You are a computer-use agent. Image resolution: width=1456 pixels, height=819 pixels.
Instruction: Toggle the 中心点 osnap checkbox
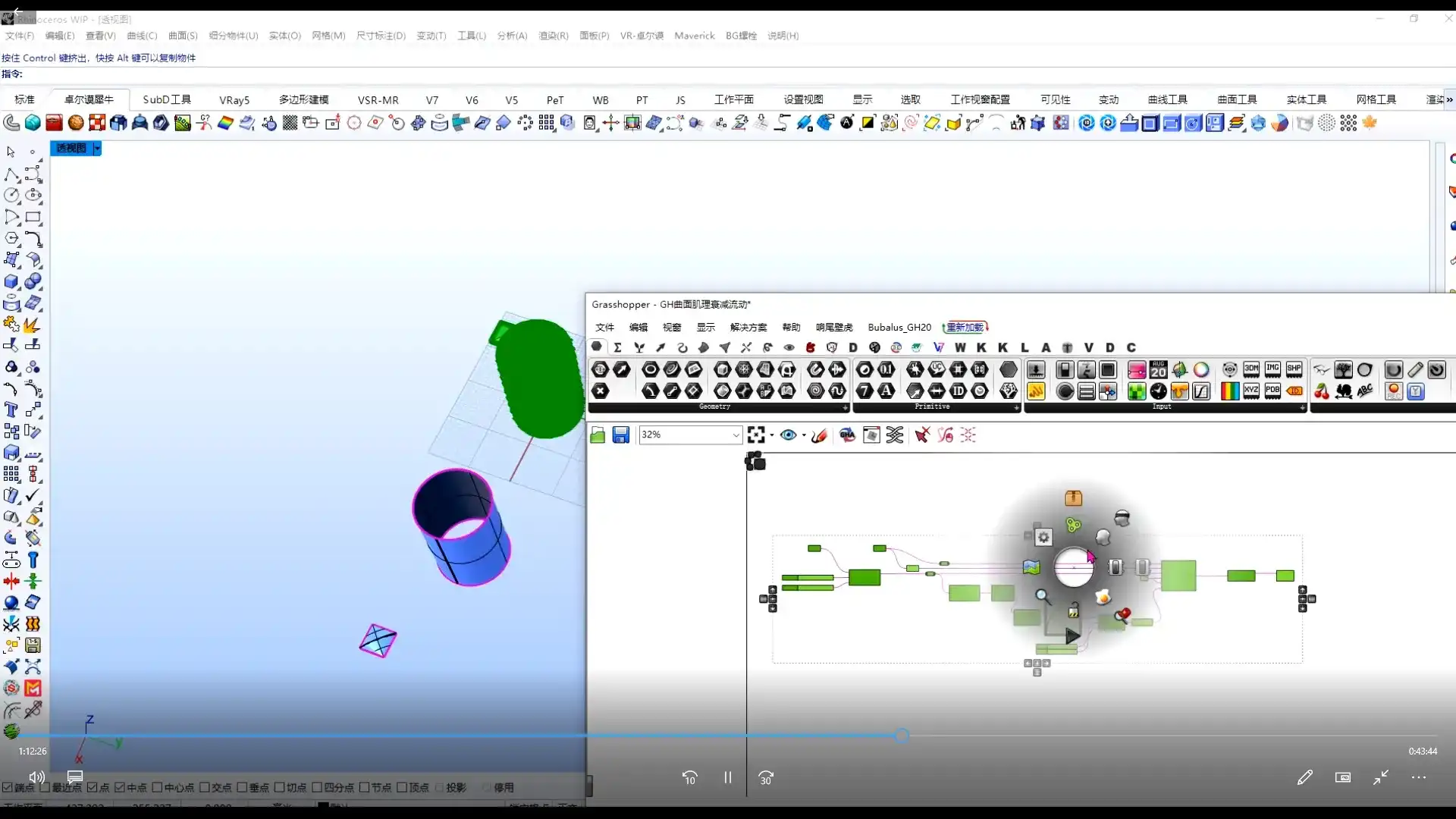point(158,787)
